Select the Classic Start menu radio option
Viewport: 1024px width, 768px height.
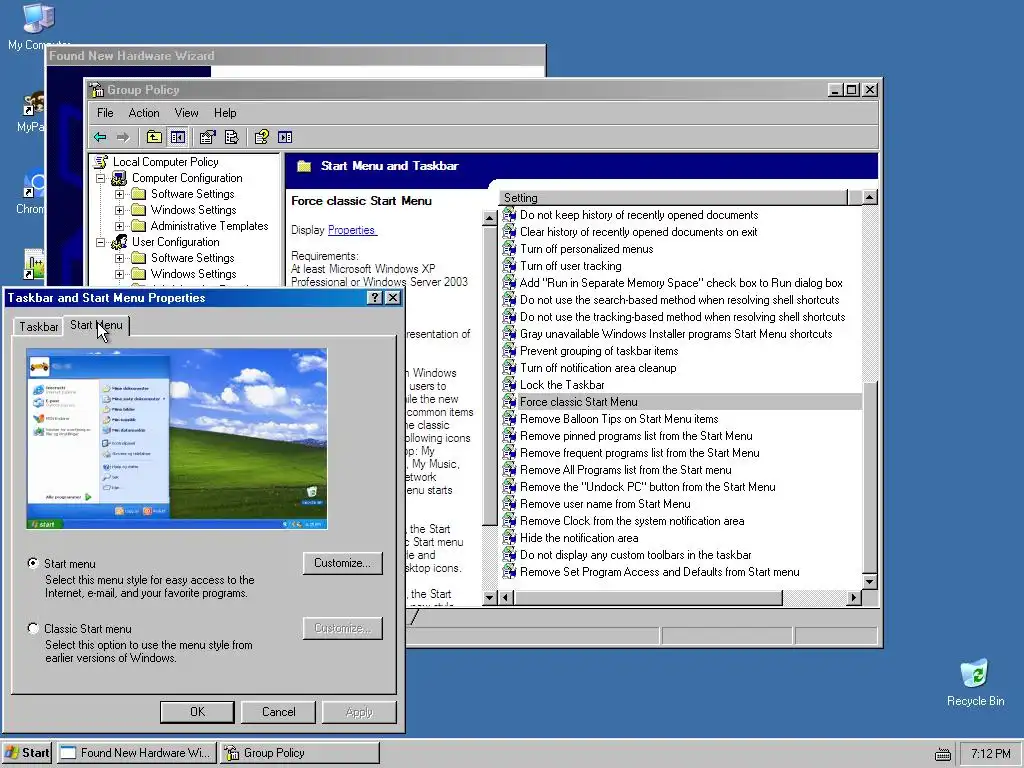point(33,628)
